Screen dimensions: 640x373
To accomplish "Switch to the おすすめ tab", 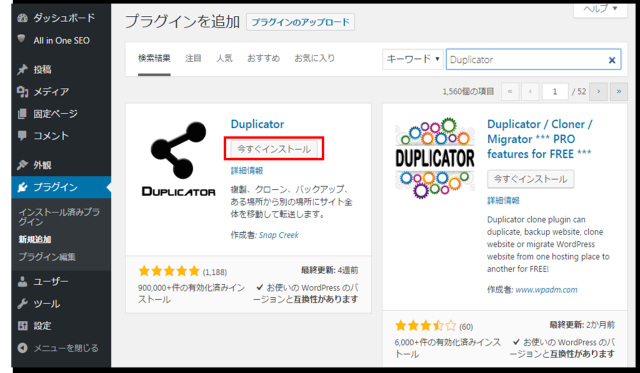I will coord(264,58).
